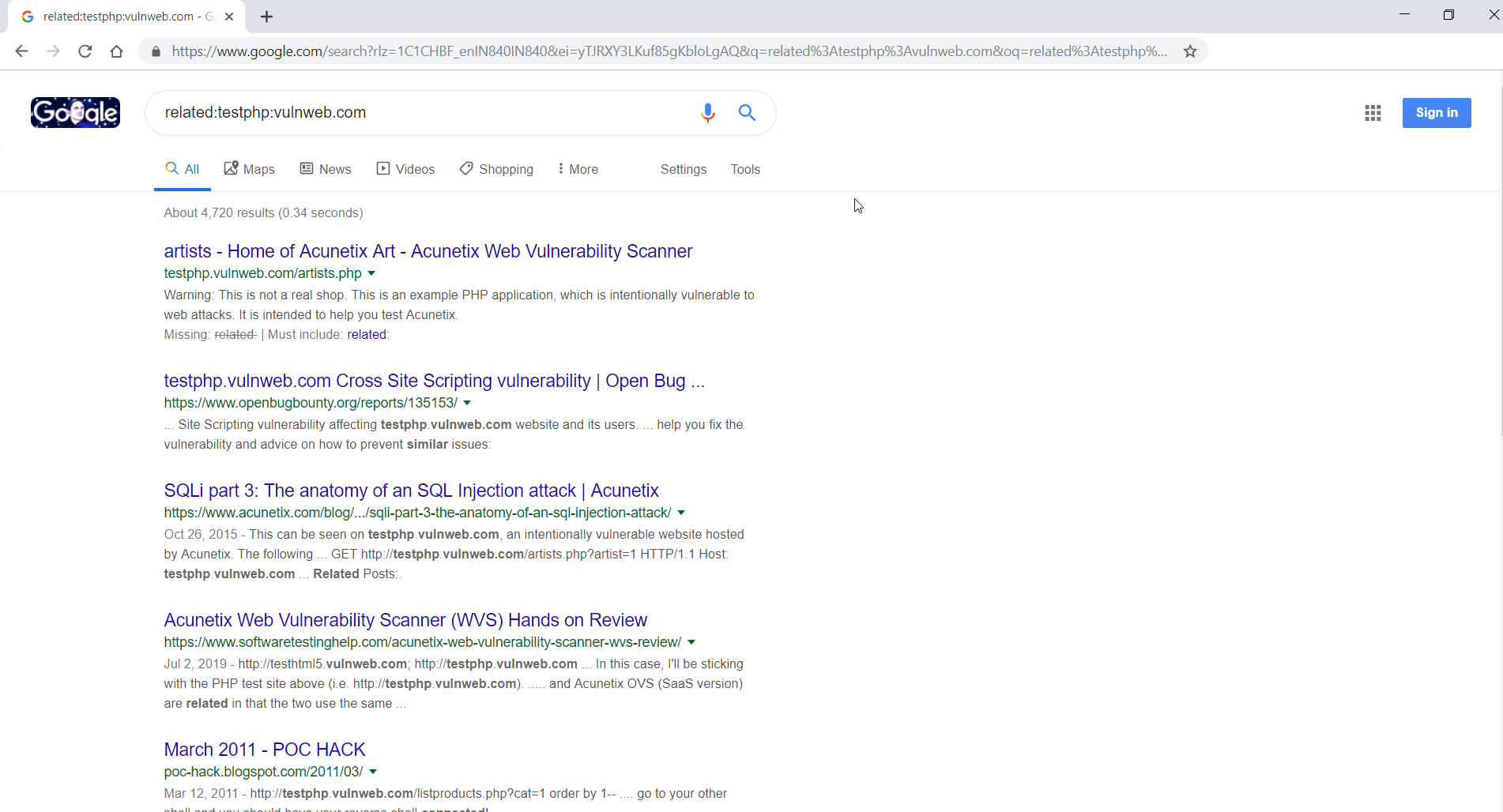
Task: Open the browser home page
Action: point(117,51)
